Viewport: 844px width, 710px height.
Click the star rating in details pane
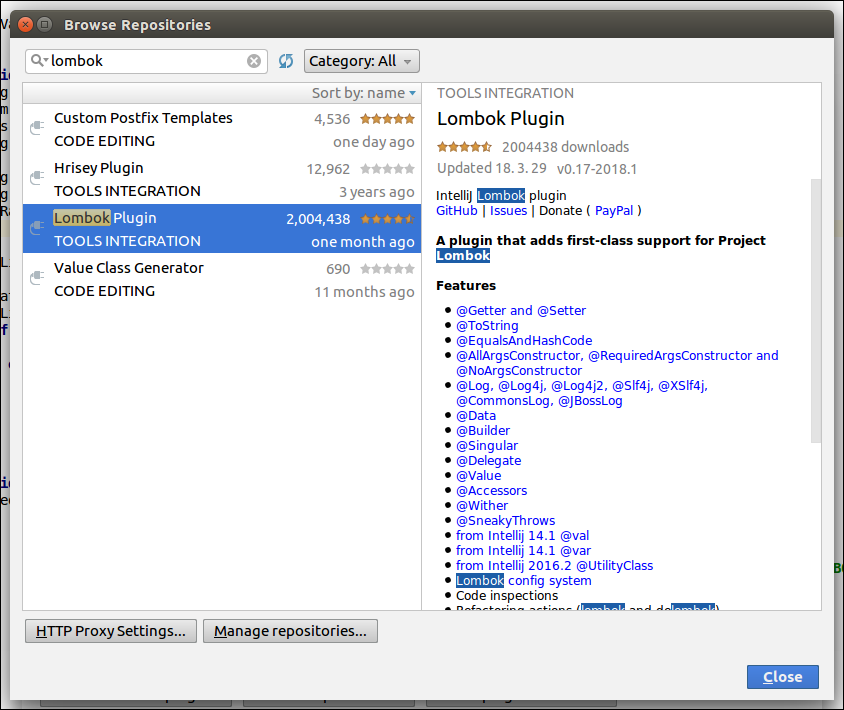click(464, 146)
